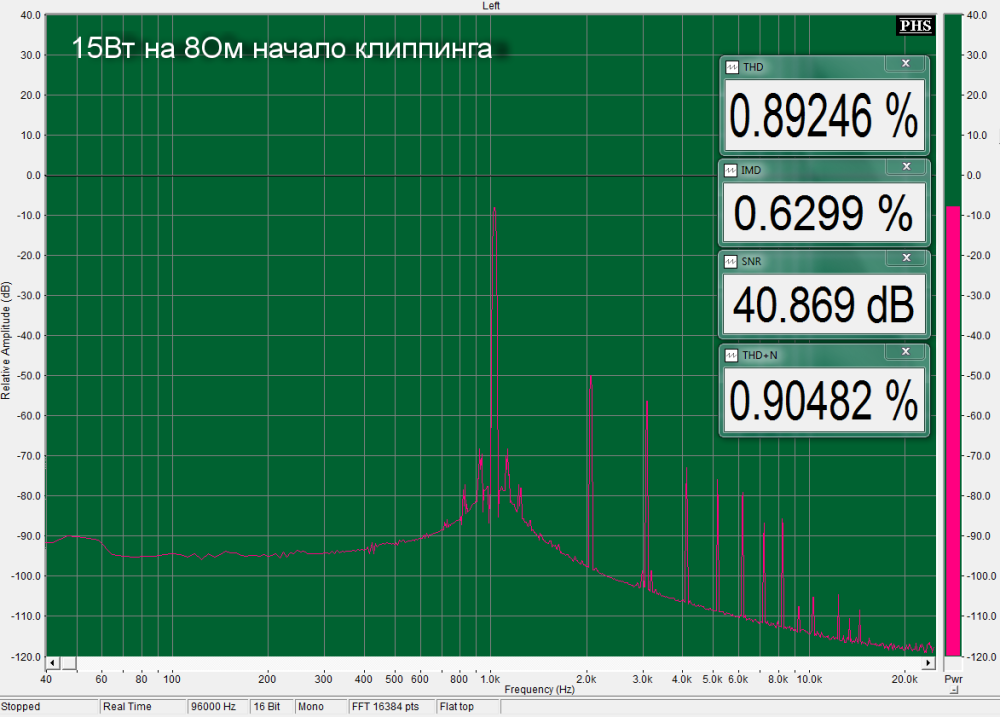Click the small icon below Pwr label
Viewport: 1000px width, 717px height.
click(x=953, y=692)
